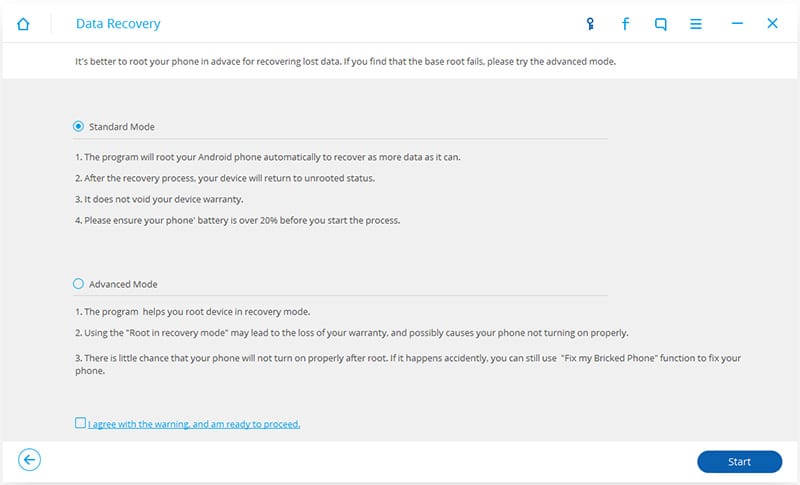Viewport: 800px width, 485px height.
Task: Open the hamburger menu
Action: 696,24
